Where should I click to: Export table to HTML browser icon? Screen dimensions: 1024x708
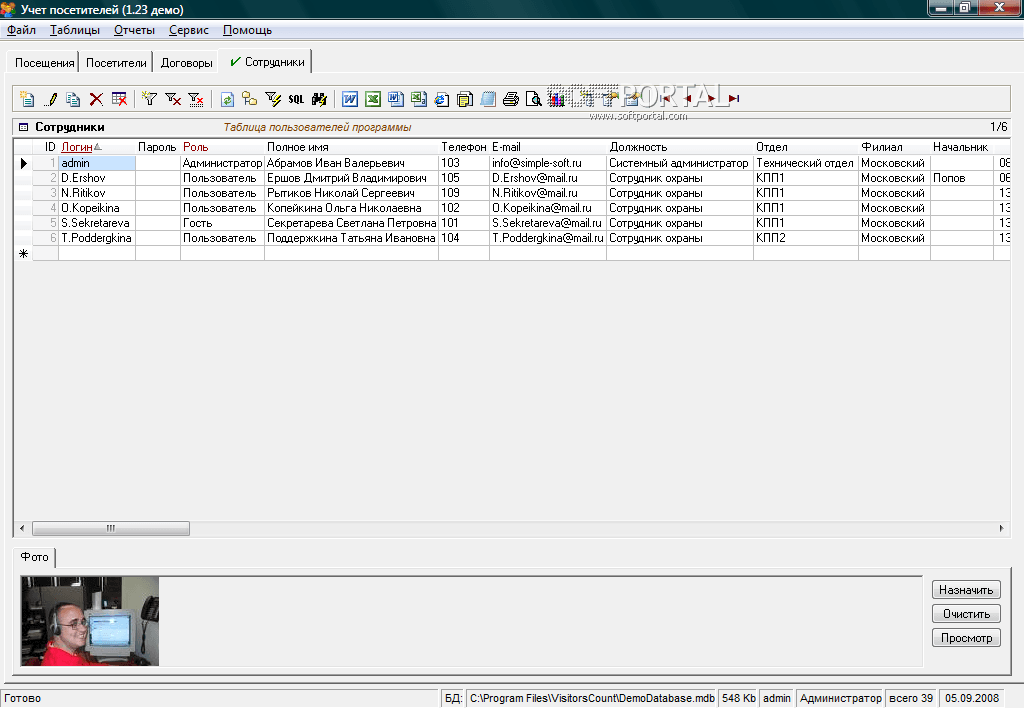441,99
